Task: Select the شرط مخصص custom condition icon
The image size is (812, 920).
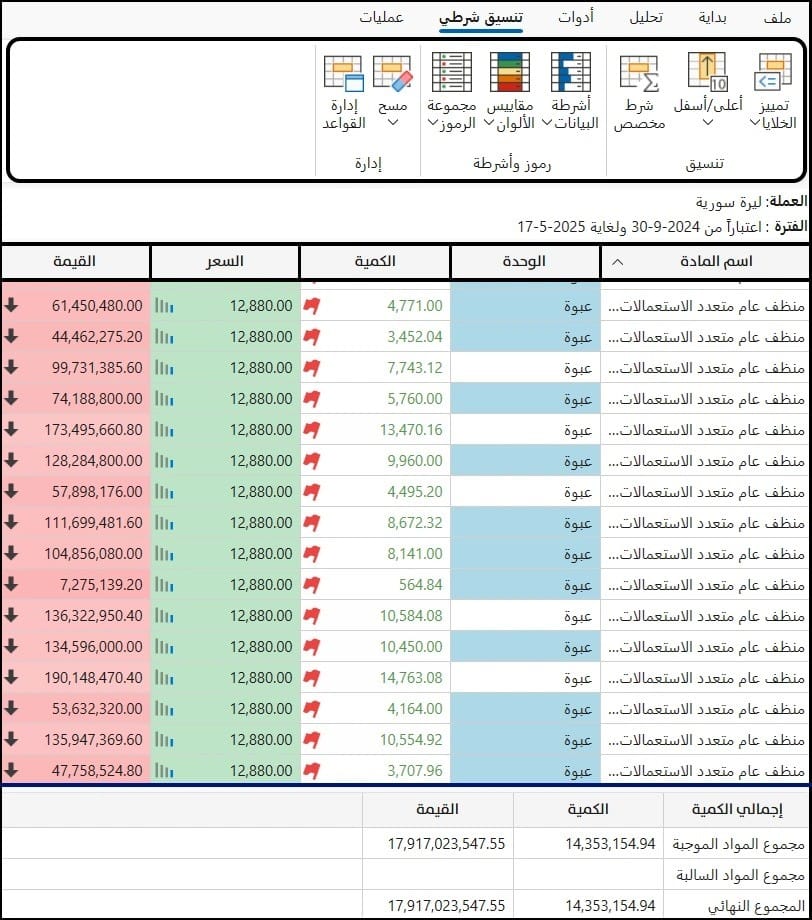Action: (x=640, y=73)
